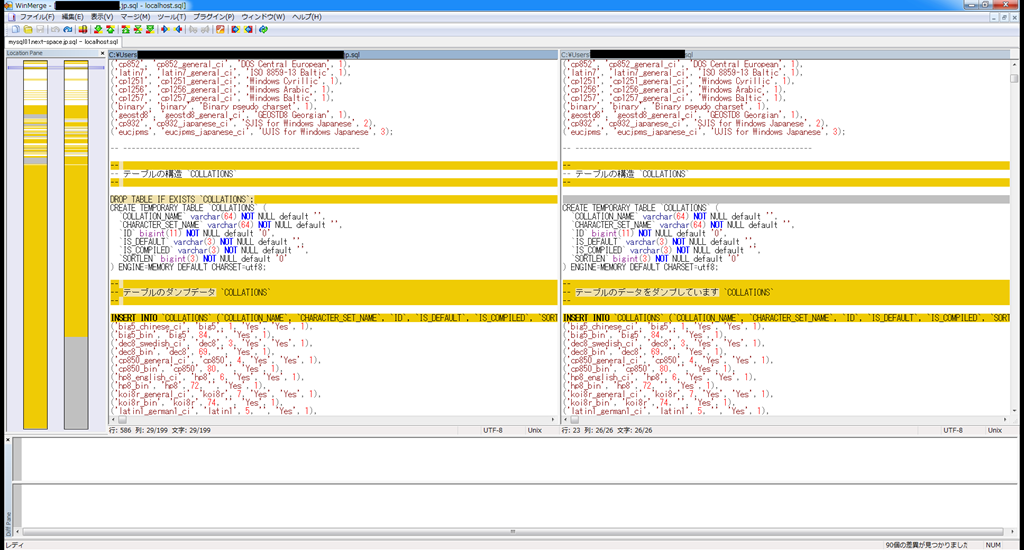Click the Redo toolbar icon
This screenshot has width=1024, height=550.
pyautogui.click(x=68, y=29)
